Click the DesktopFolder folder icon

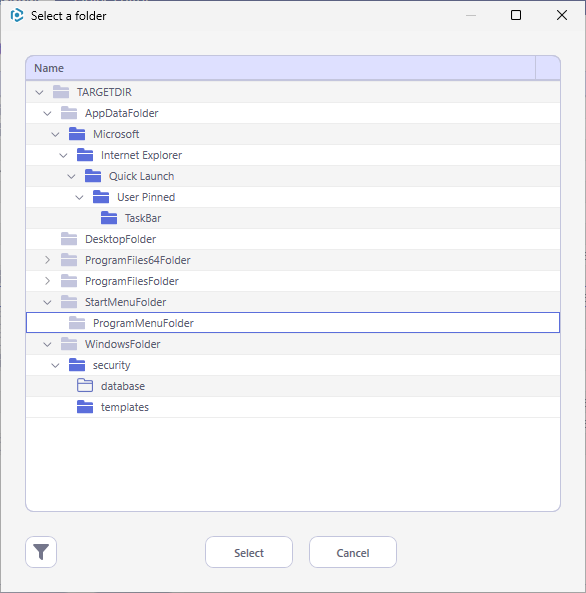click(69, 239)
